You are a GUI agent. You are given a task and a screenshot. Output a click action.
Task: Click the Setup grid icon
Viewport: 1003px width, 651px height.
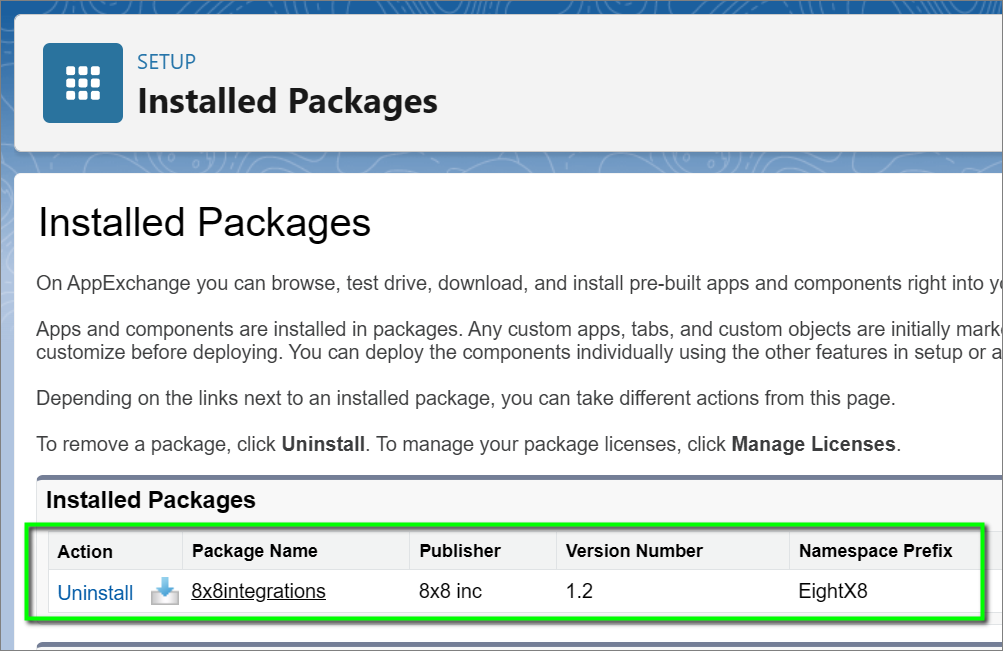point(82,83)
